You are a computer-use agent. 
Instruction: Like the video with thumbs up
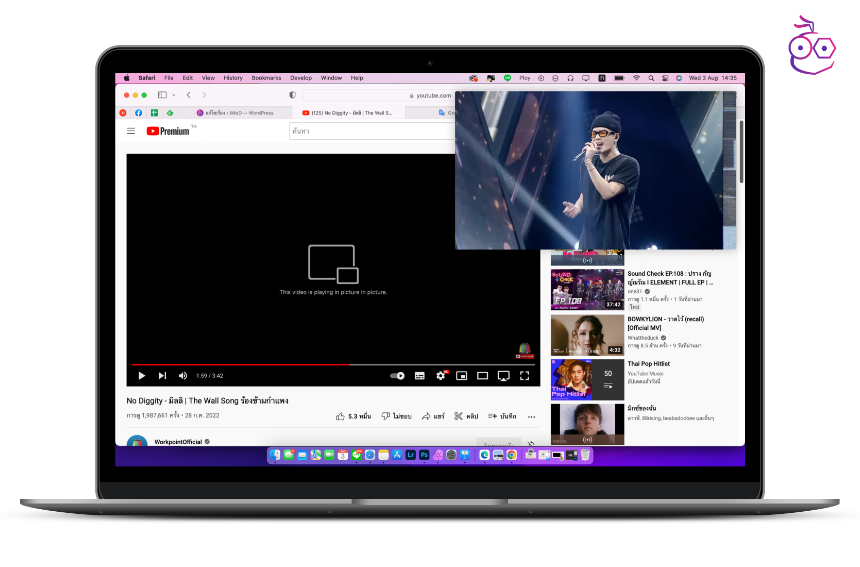pos(341,416)
